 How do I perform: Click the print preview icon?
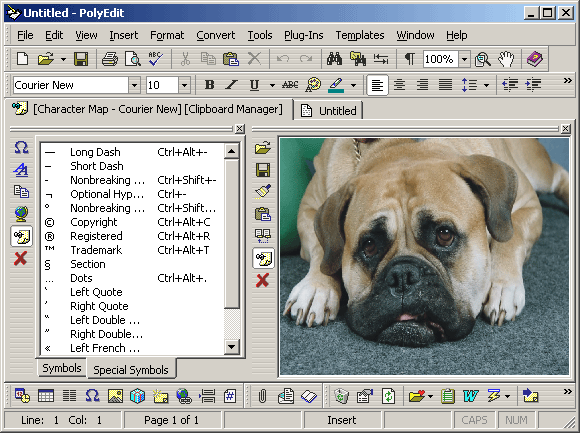pos(133,59)
